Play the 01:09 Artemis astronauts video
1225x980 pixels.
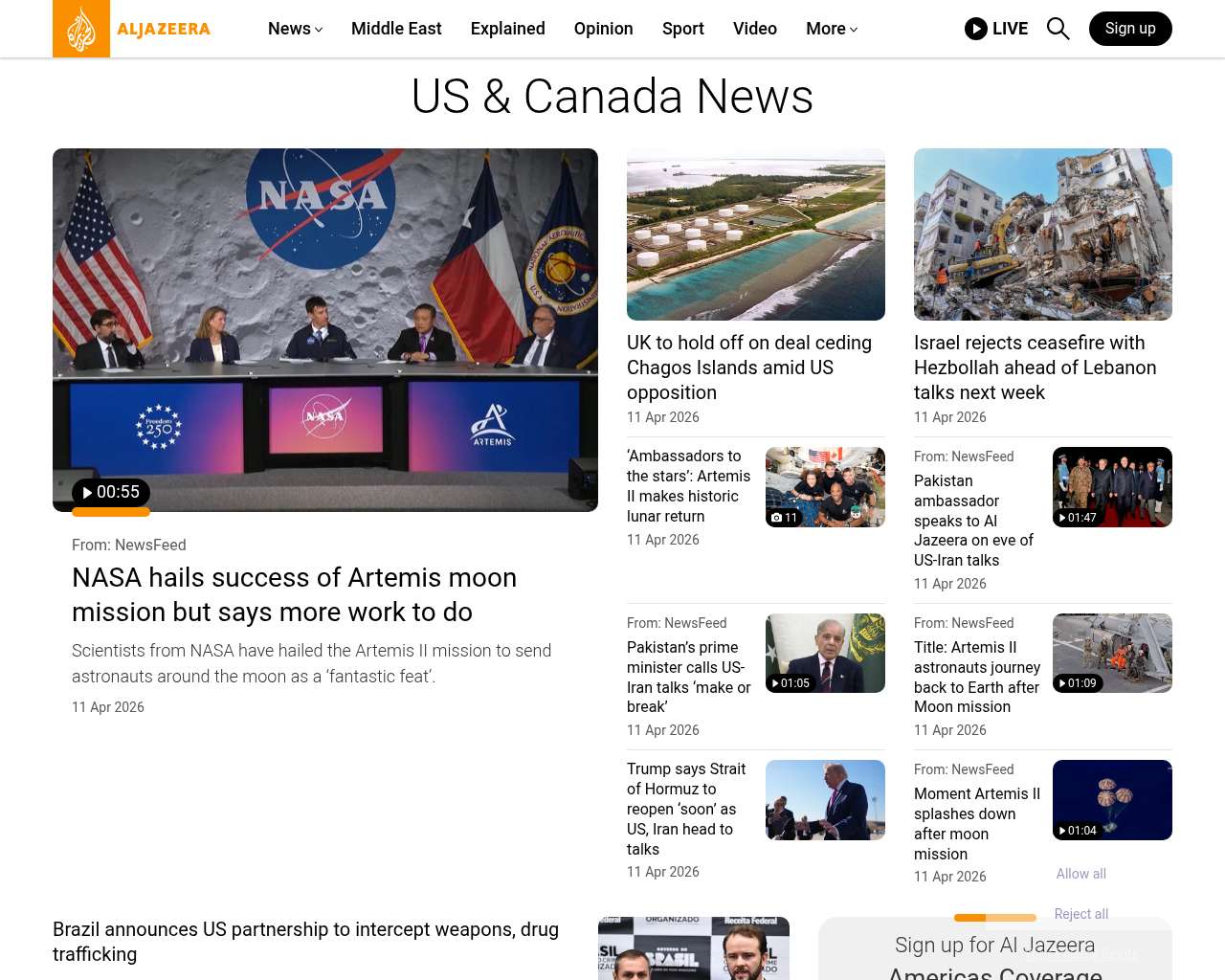click(x=1077, y=683)
